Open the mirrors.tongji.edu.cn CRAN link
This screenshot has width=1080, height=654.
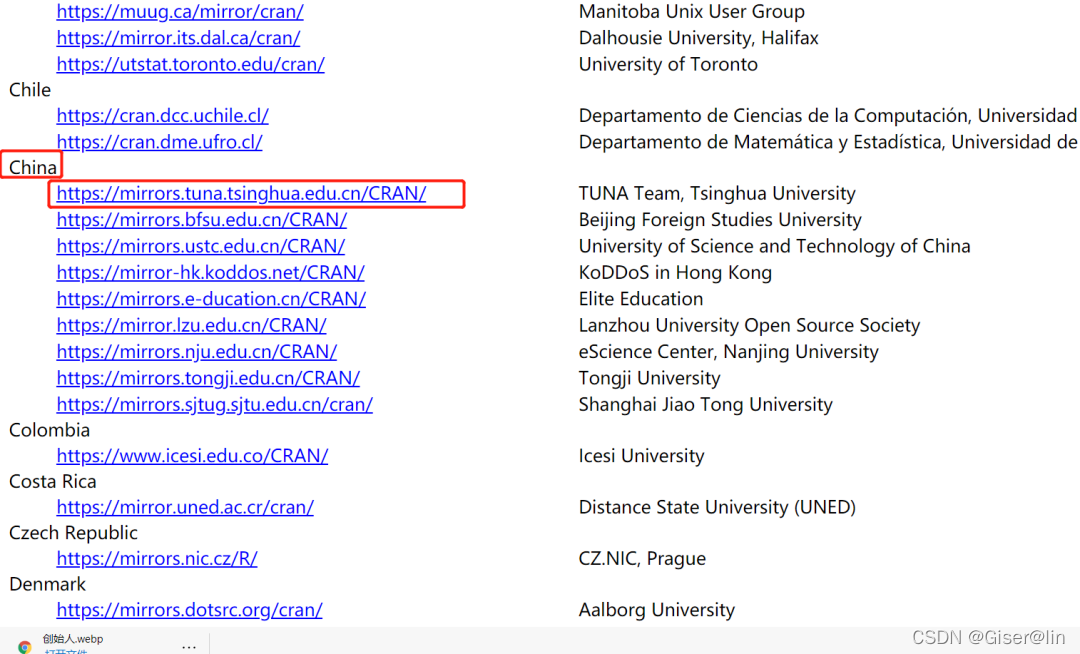208,378
